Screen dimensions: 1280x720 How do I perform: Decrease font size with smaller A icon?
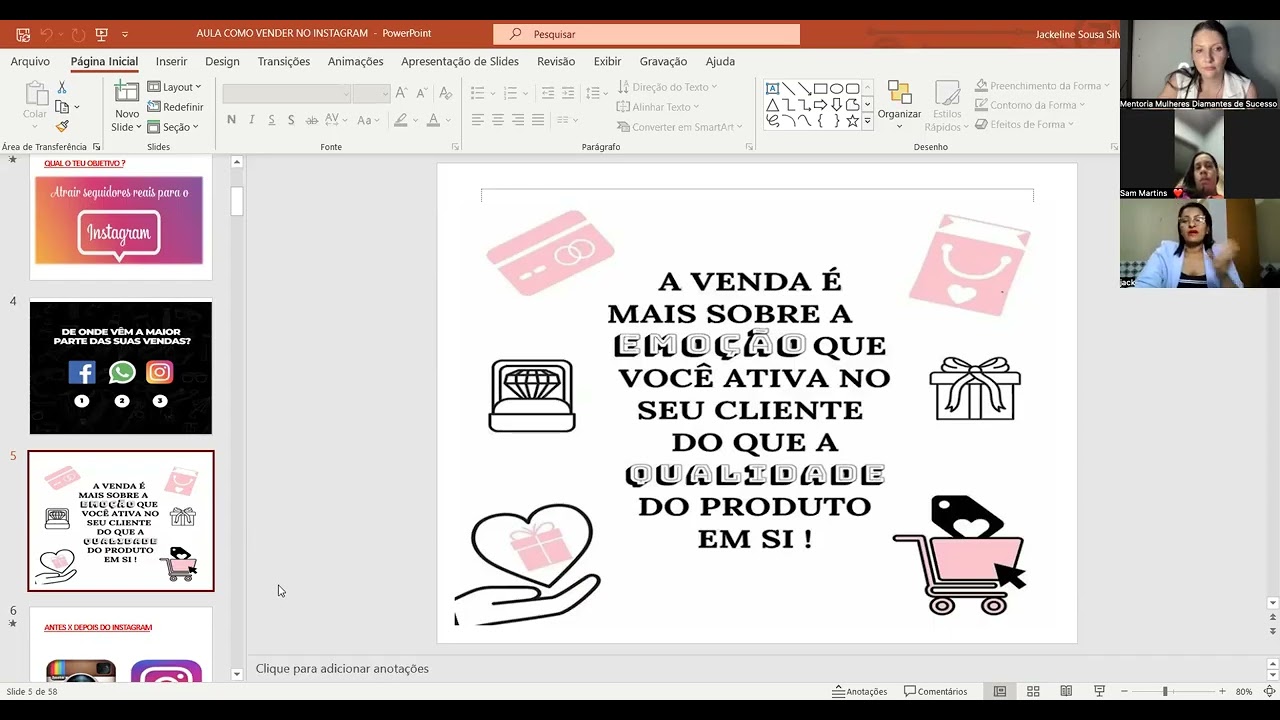[x=421, y=93]
